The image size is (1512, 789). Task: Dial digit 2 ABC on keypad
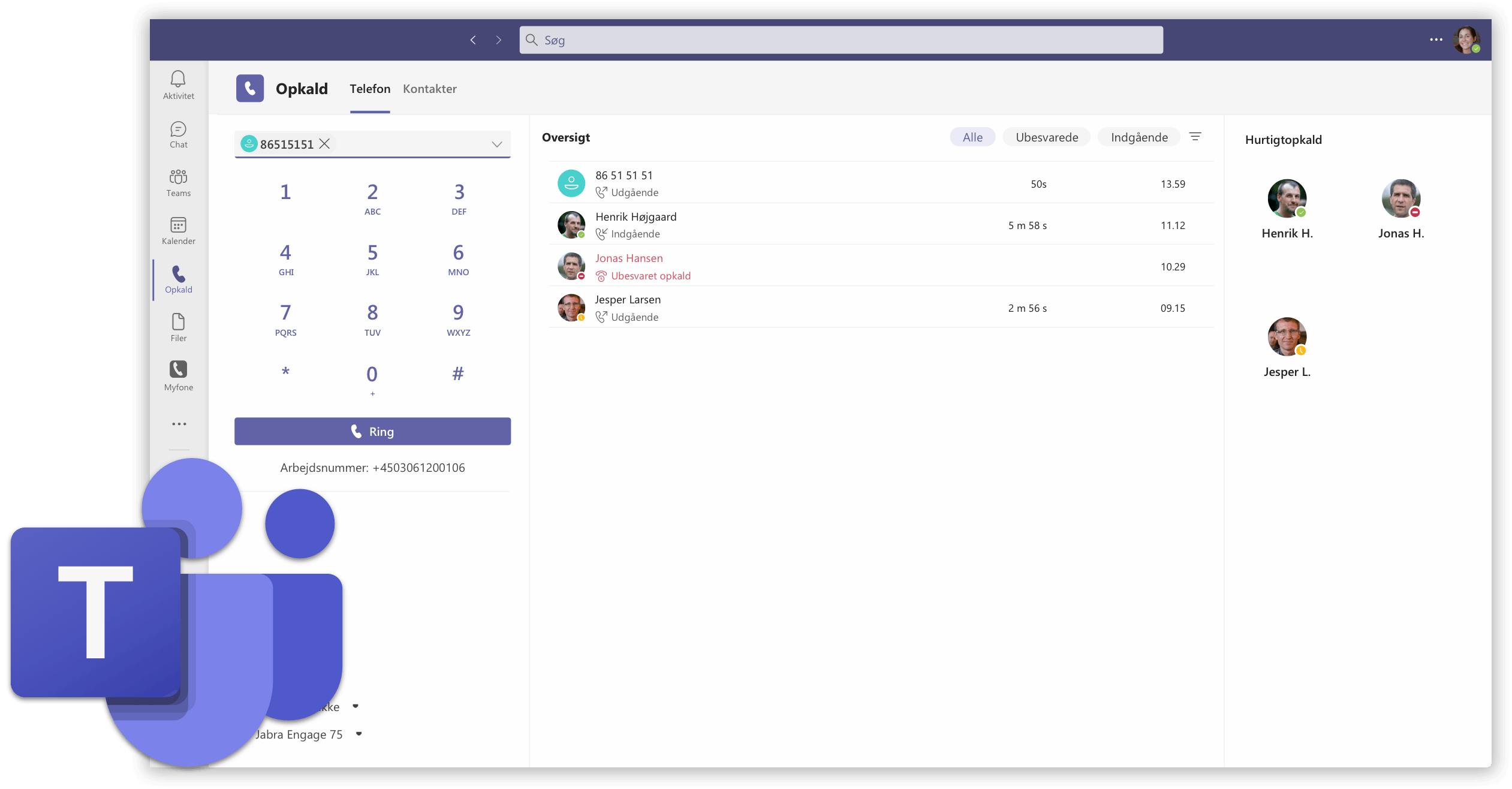372,198
